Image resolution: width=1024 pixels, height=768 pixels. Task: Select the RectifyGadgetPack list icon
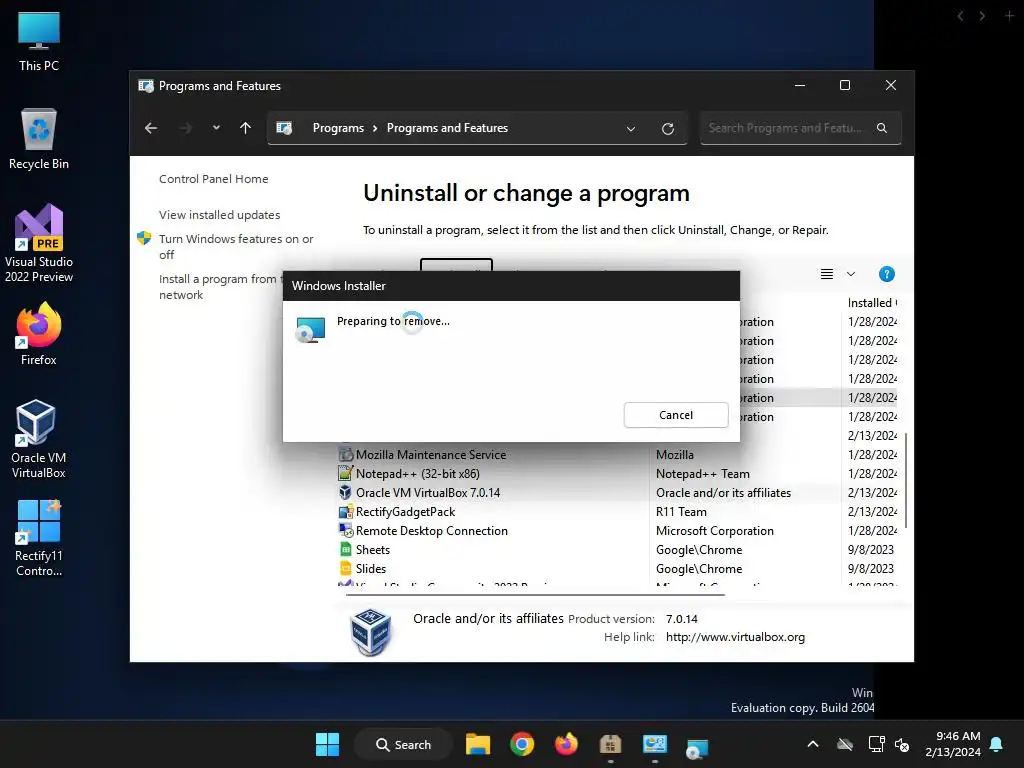pos(345,511)
